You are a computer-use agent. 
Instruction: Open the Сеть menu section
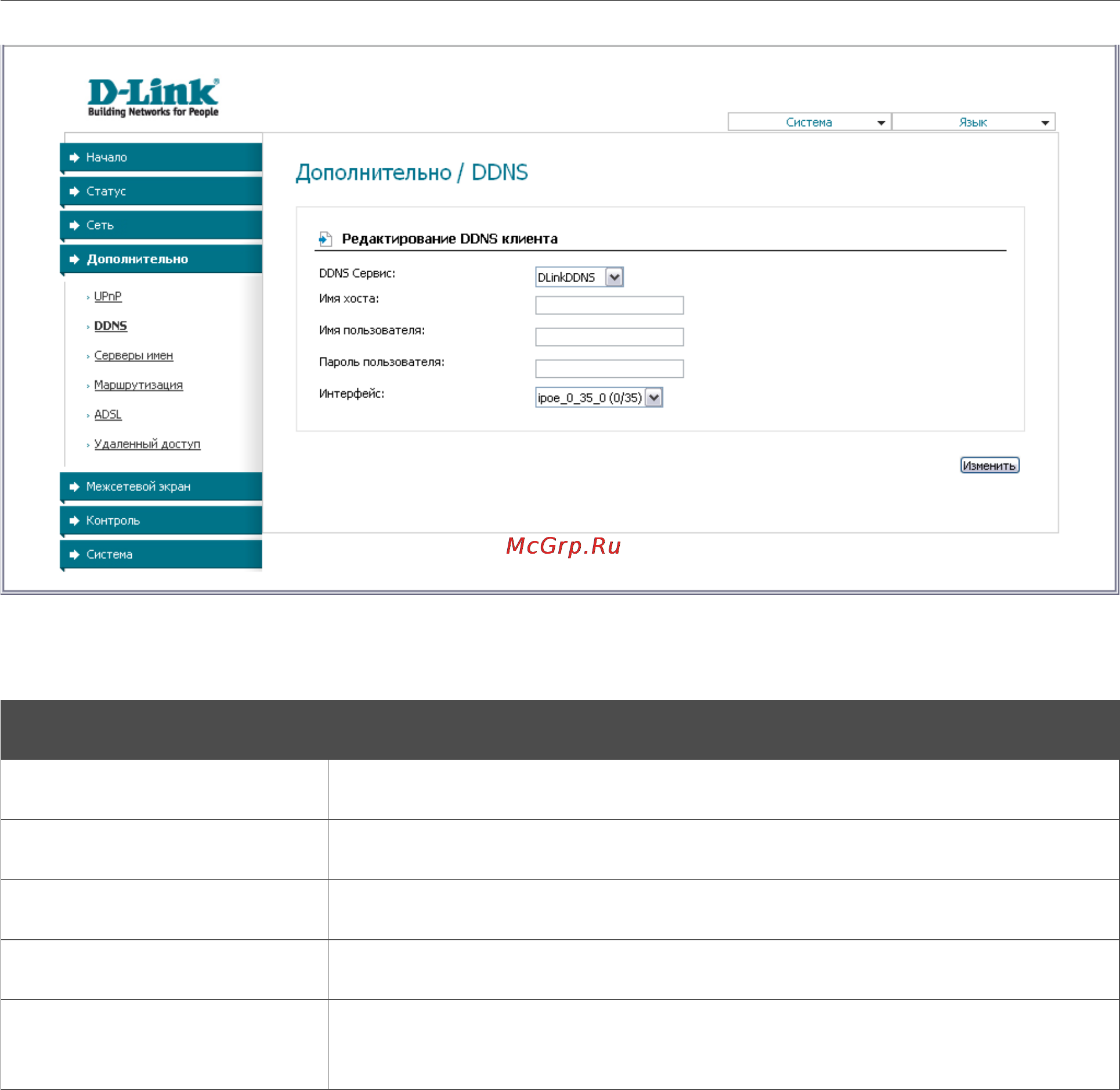(x=161, y=225)
